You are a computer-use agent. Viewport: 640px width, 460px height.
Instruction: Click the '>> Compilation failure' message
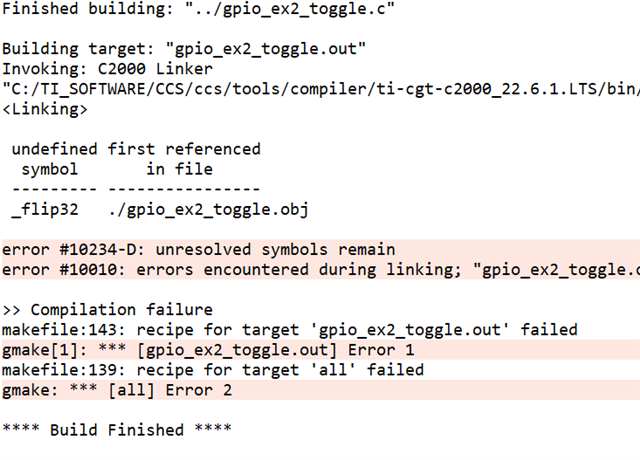pyautogui.click(x=107, y=309)
